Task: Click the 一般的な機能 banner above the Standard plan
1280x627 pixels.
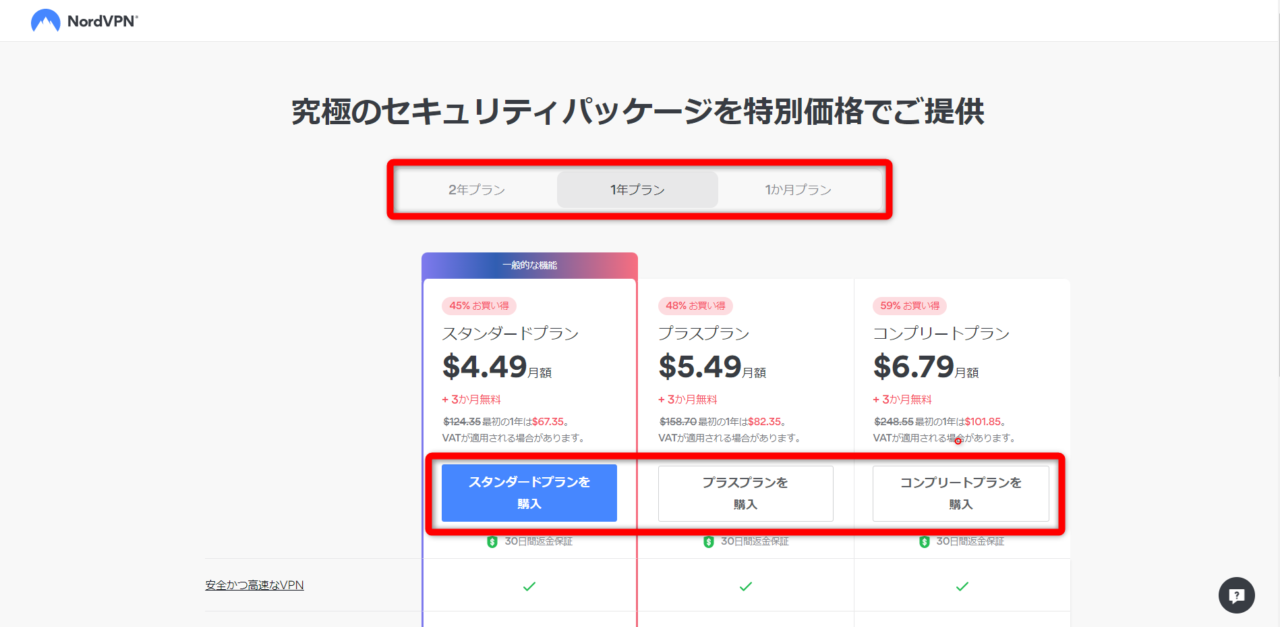Action: 529,265
